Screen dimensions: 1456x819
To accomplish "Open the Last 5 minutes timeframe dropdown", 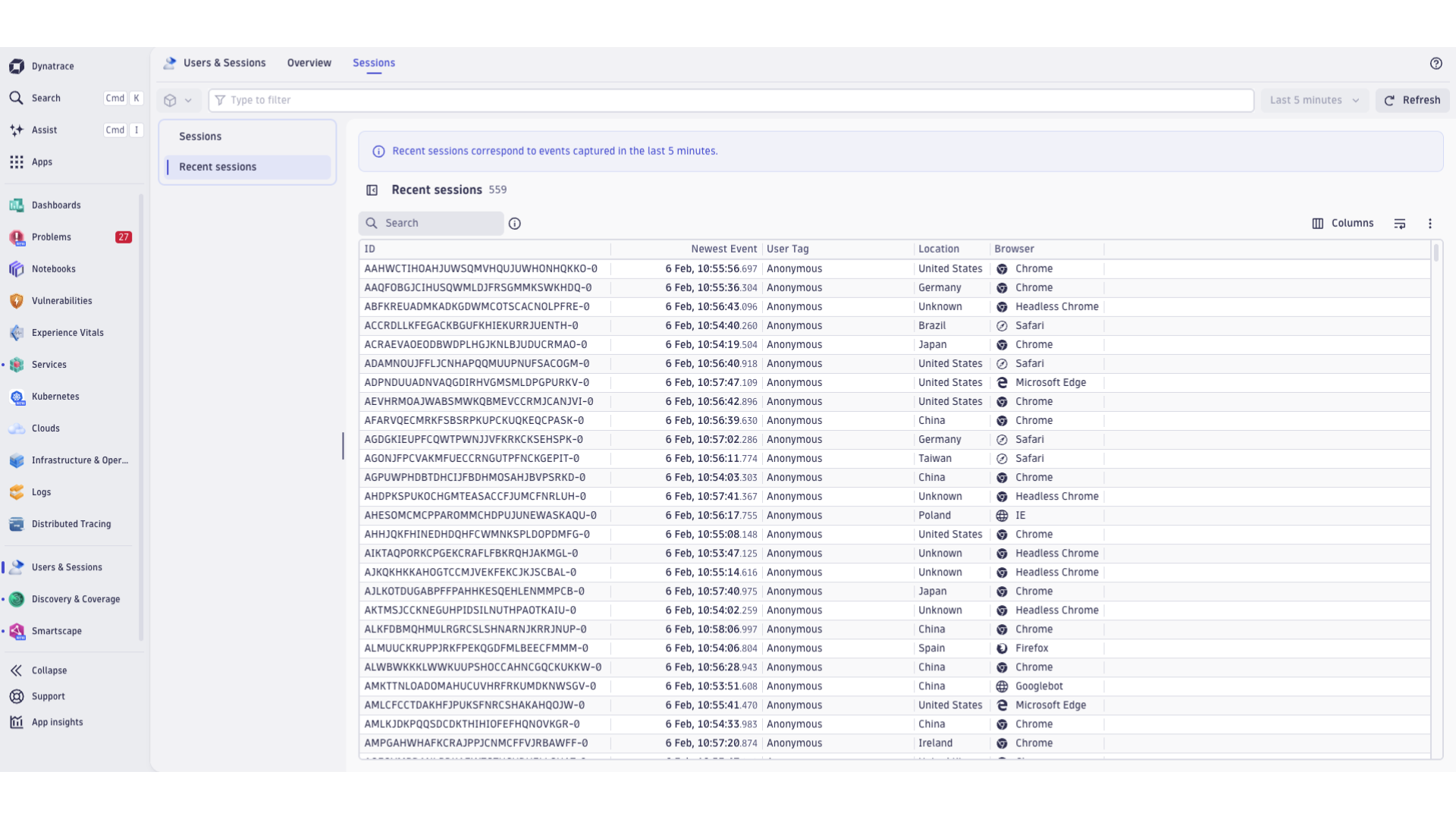I will (1314, 99).
